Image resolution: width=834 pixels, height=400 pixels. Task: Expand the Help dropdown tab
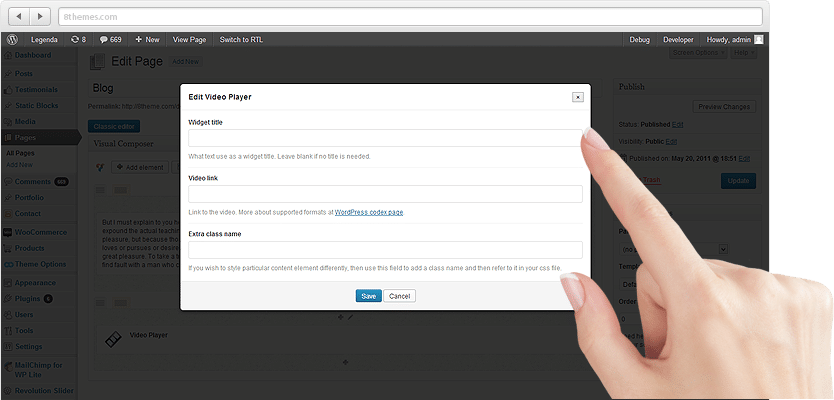tap(744, 53)
